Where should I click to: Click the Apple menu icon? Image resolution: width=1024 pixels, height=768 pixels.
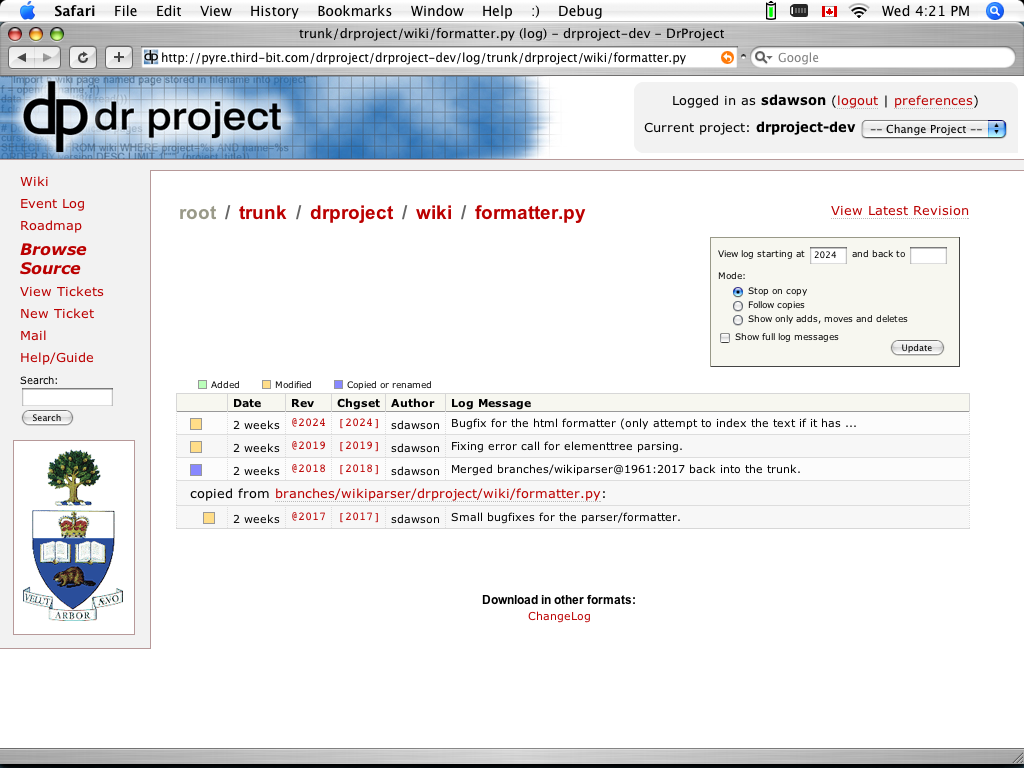coord(27,11)
